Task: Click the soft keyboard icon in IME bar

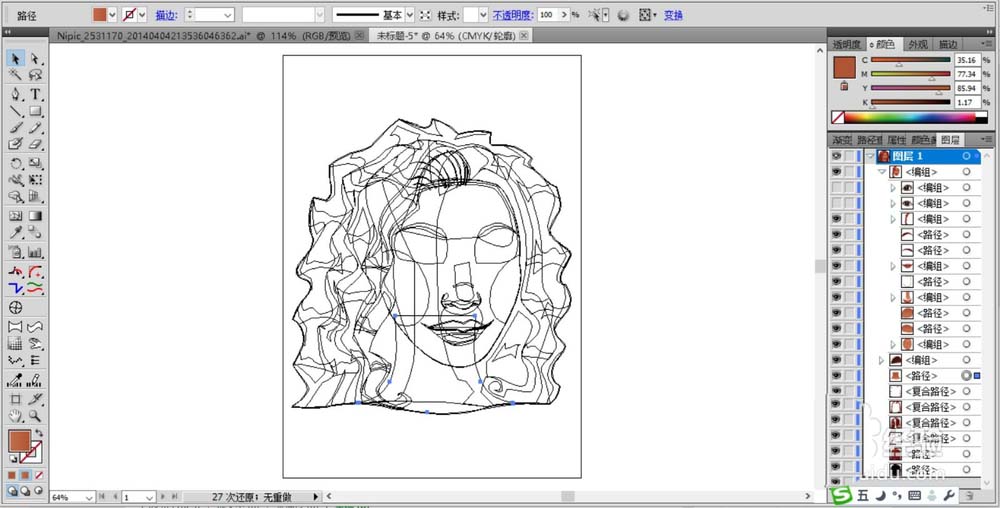Action: (915, 495)
